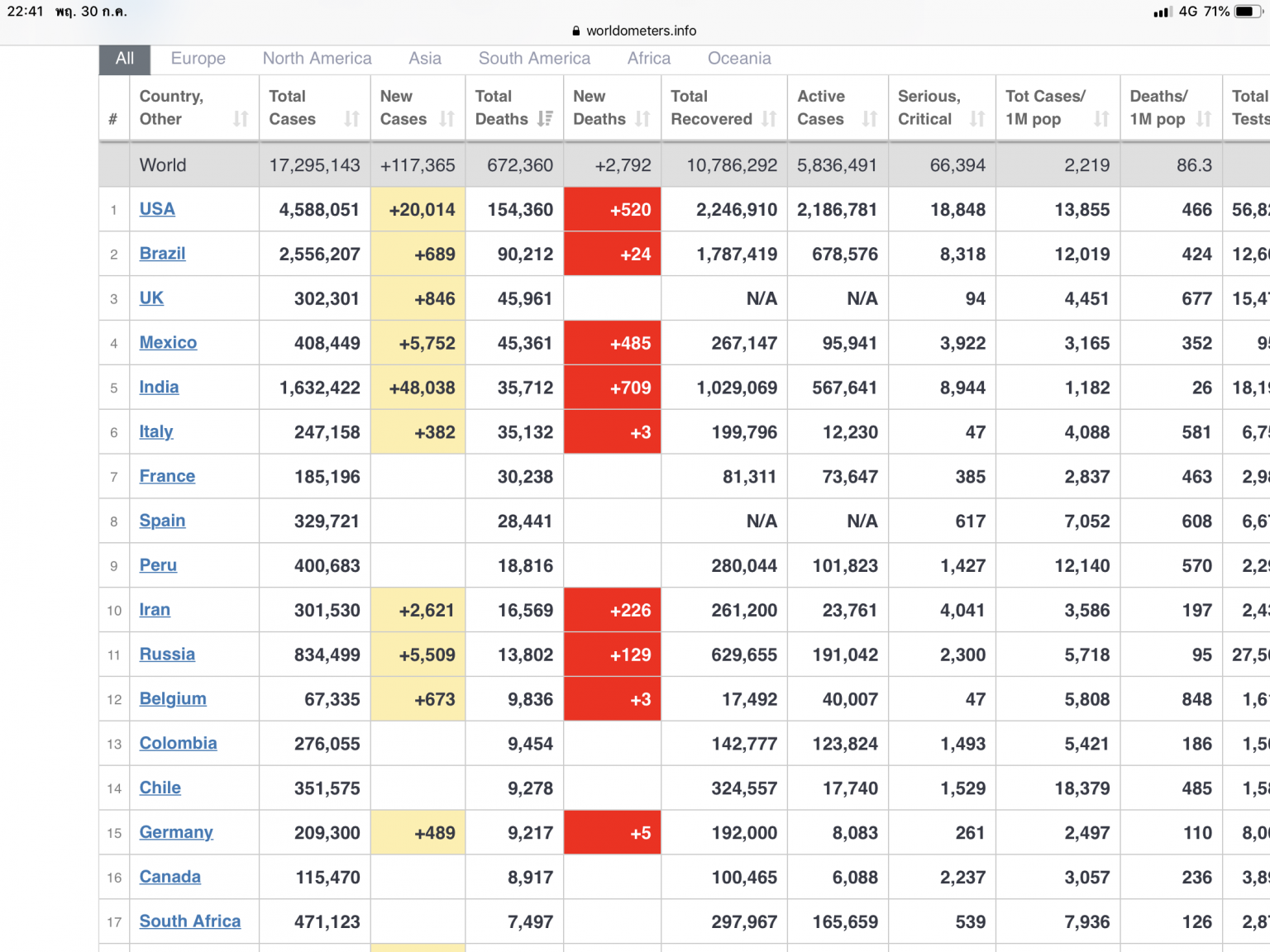
Task: Open the Germany country link
Action: click(176, 832)
